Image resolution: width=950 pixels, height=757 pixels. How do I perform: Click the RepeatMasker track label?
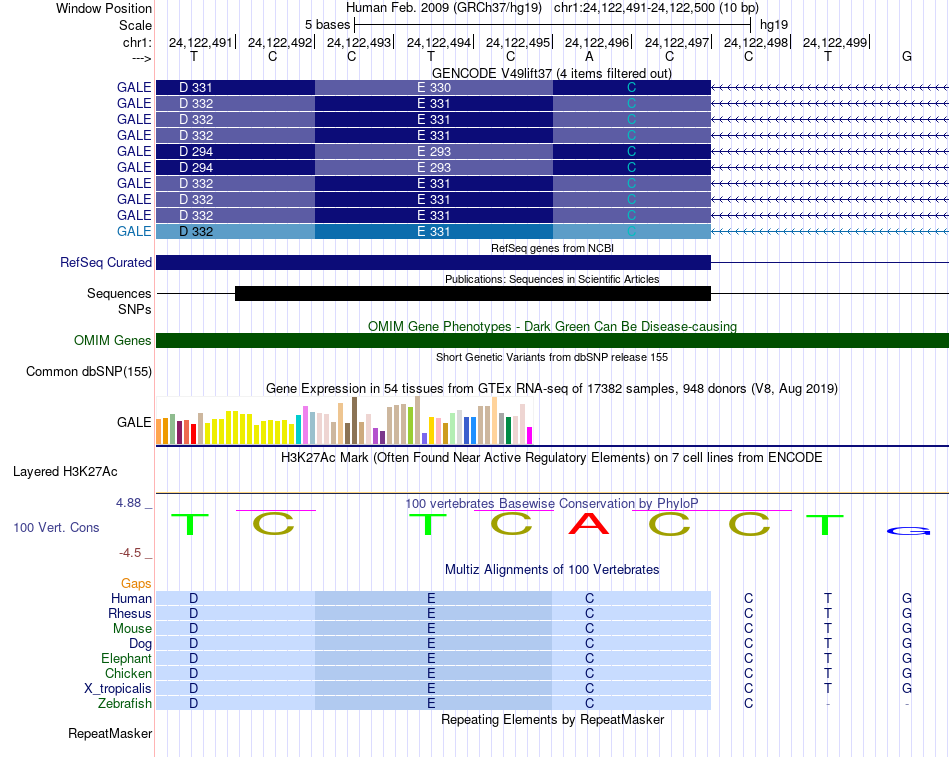coord(110,733)
